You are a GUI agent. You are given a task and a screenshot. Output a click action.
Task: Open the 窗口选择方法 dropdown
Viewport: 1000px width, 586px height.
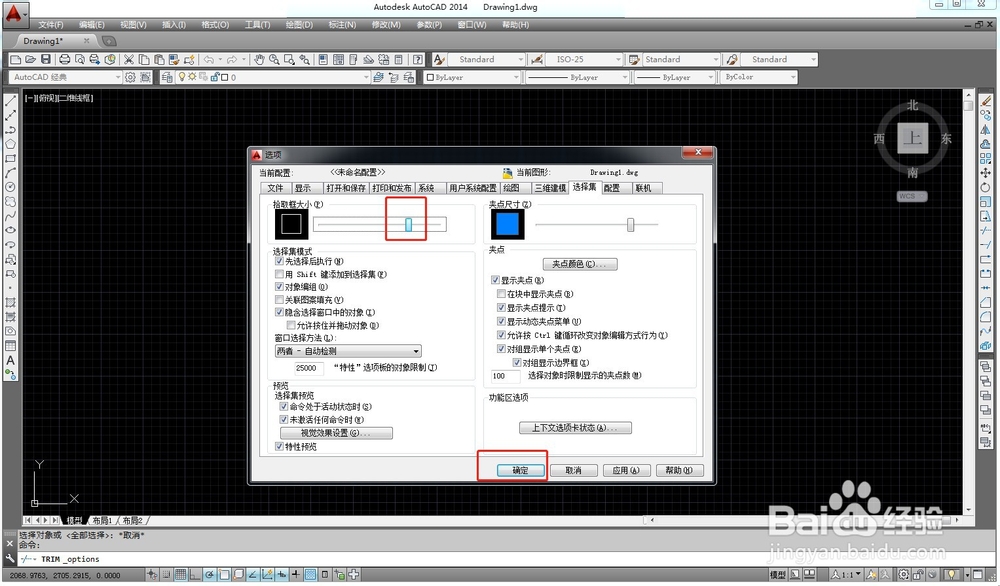(x=348, y=351)
